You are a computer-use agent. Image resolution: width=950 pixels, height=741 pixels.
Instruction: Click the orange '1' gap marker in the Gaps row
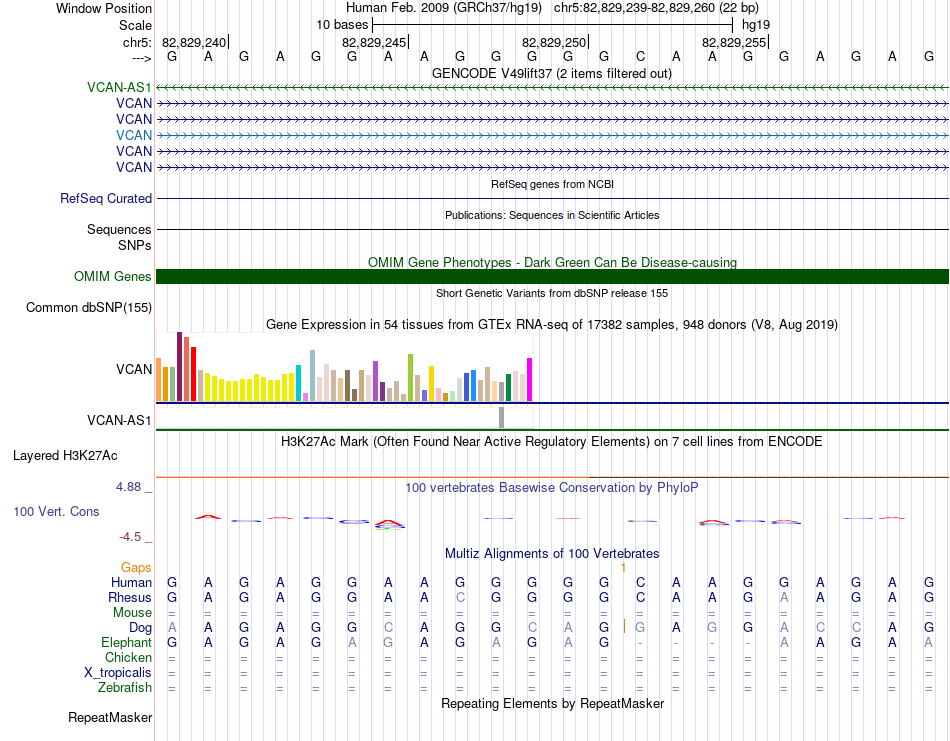623,568
